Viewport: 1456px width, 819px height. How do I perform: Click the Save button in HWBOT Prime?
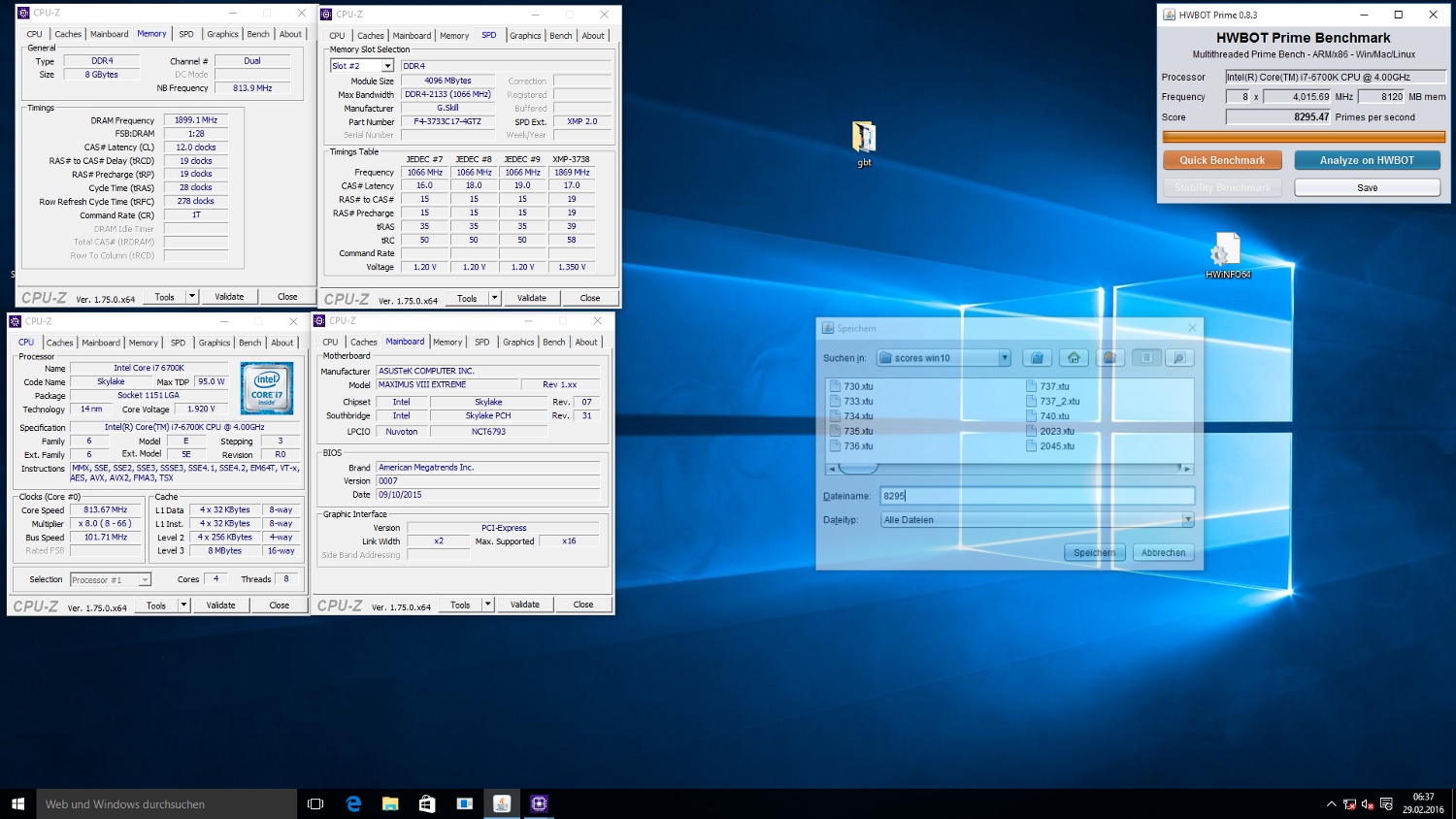tap(1367, 187)
